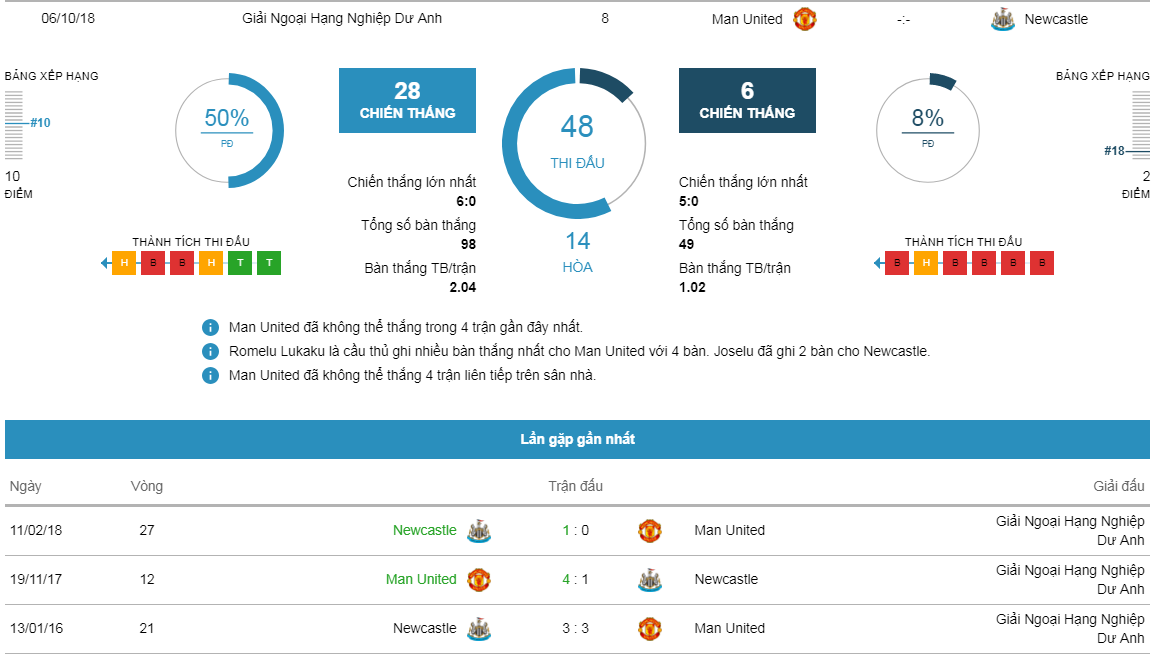Click the Lần gặp gần nhất header bar
Viewport: 1155px width, 654px height.
point(578,440)
